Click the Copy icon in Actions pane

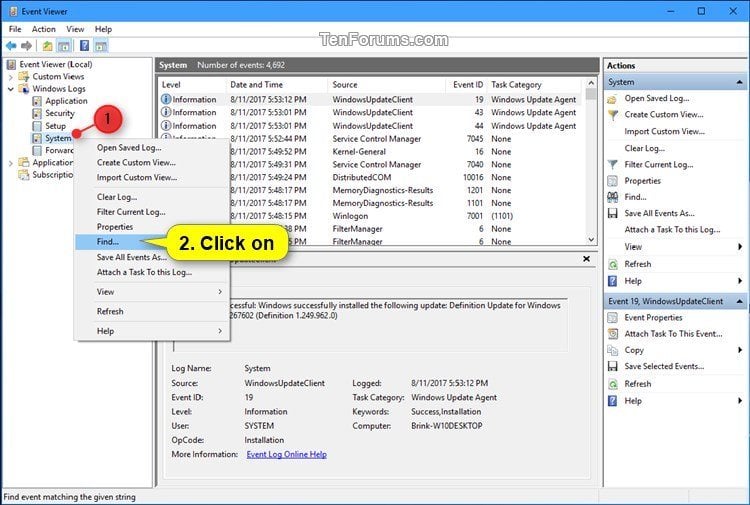pos(613,350)
